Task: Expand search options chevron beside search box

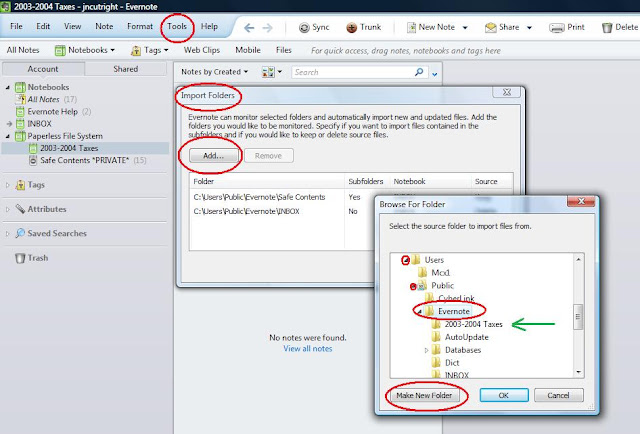Action: coord(435,74)
